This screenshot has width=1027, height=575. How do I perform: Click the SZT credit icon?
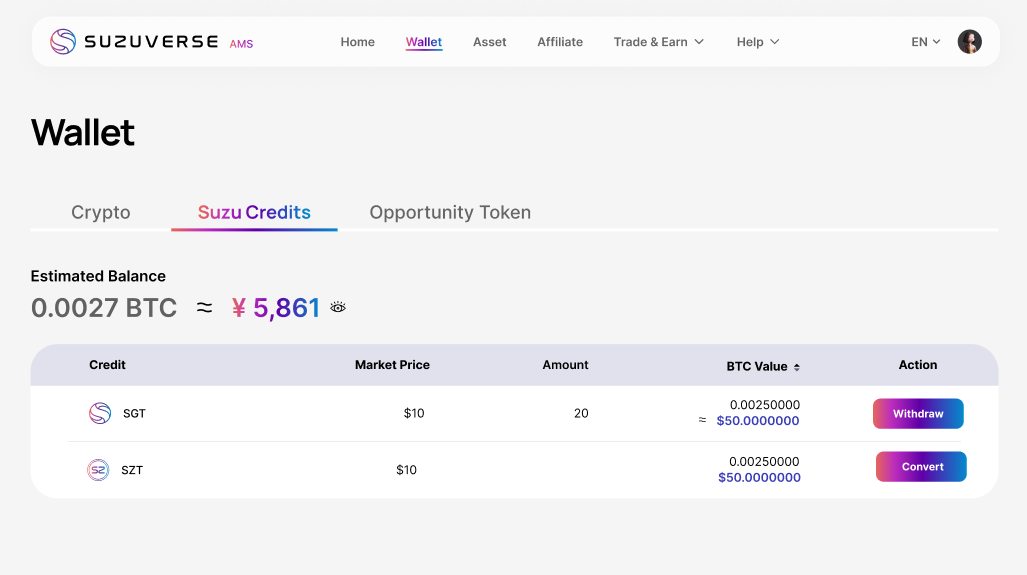coord(98,470)
